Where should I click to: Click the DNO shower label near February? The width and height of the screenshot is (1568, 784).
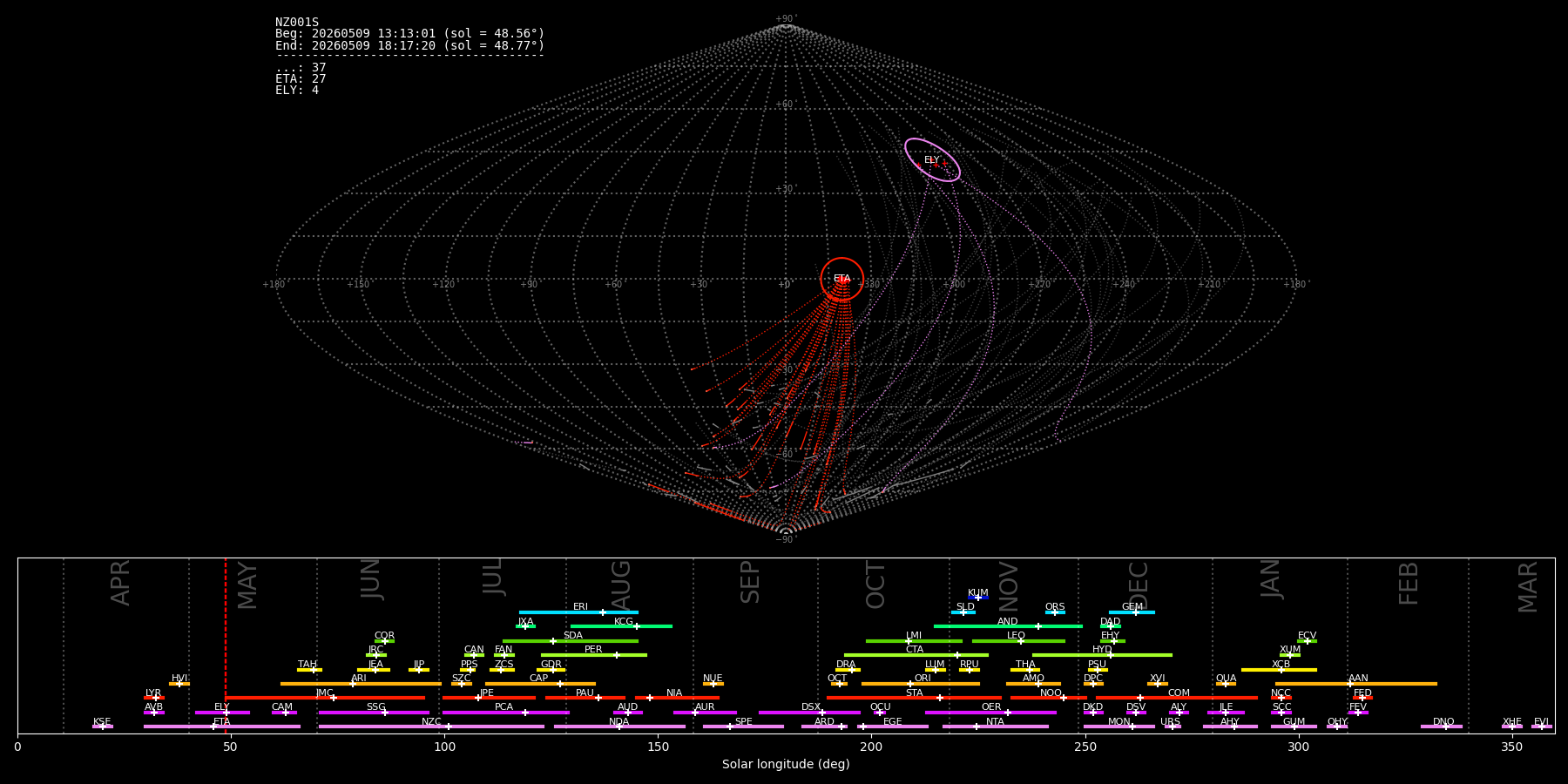pos(1443,722)
